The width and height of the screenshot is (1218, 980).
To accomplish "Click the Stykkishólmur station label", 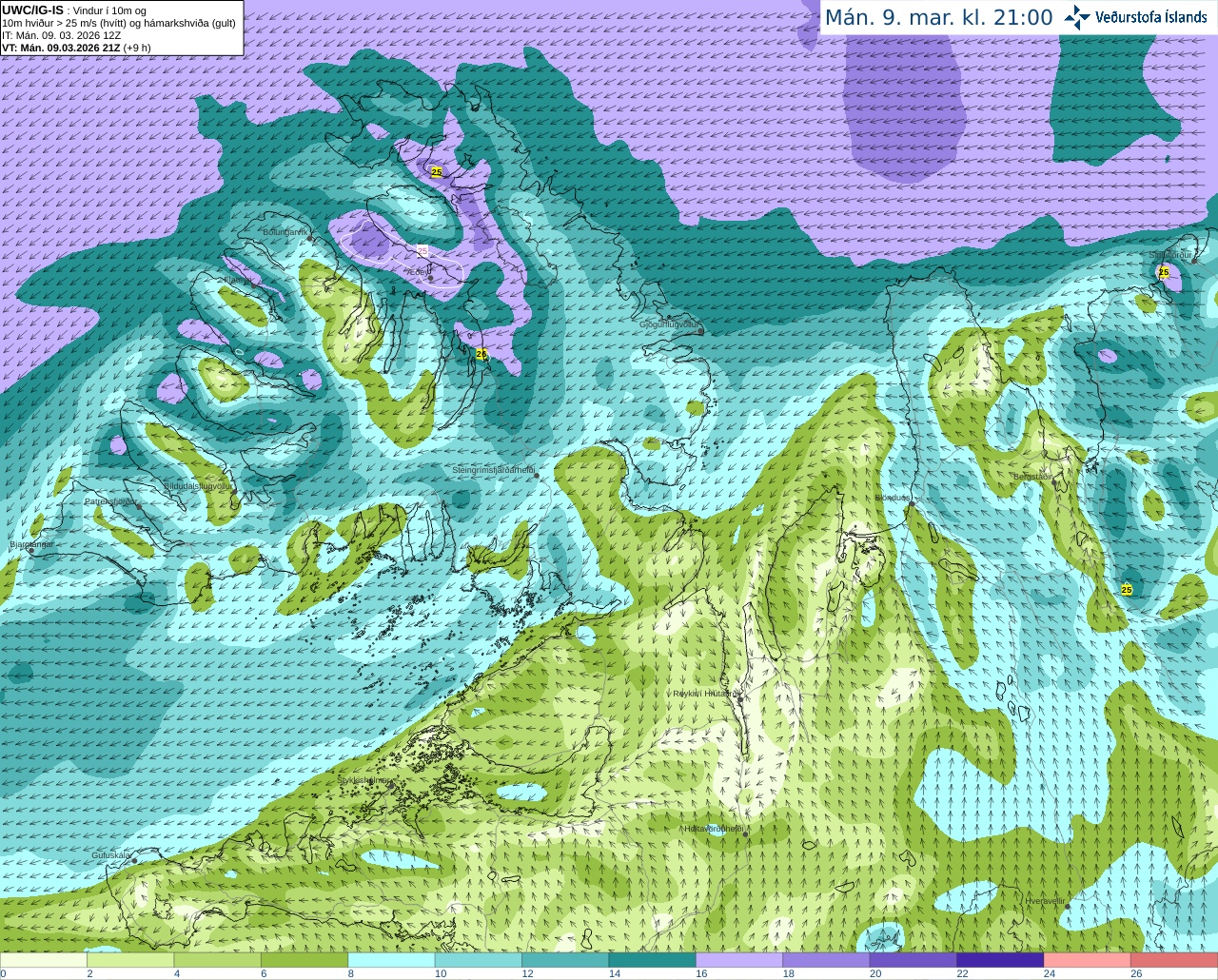I will (x=364, y=780).
